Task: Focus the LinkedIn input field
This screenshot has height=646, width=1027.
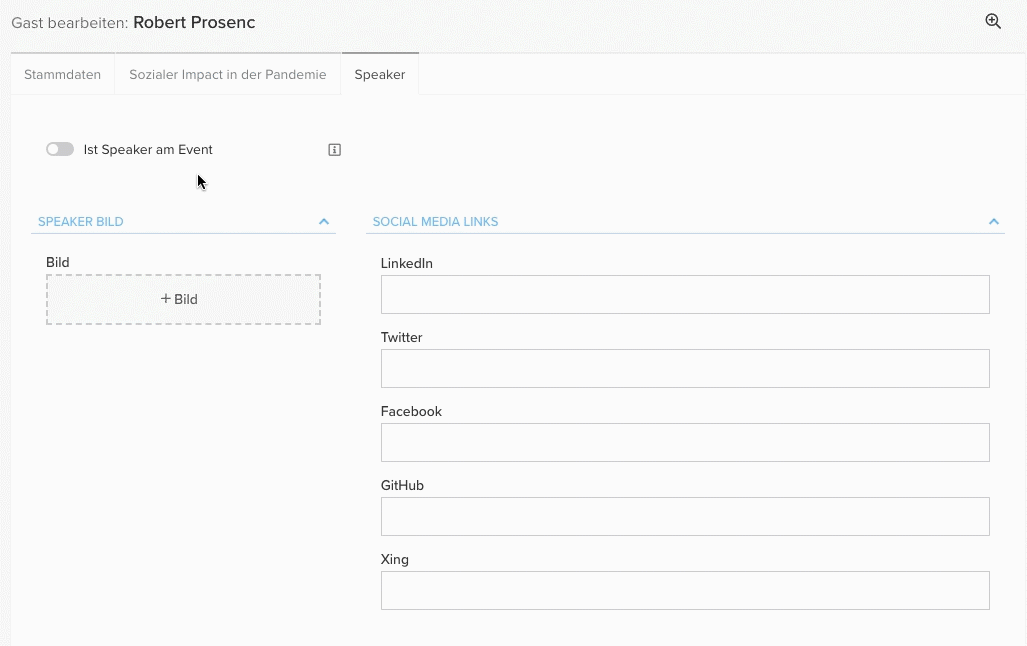Action: tap(685, 295)
